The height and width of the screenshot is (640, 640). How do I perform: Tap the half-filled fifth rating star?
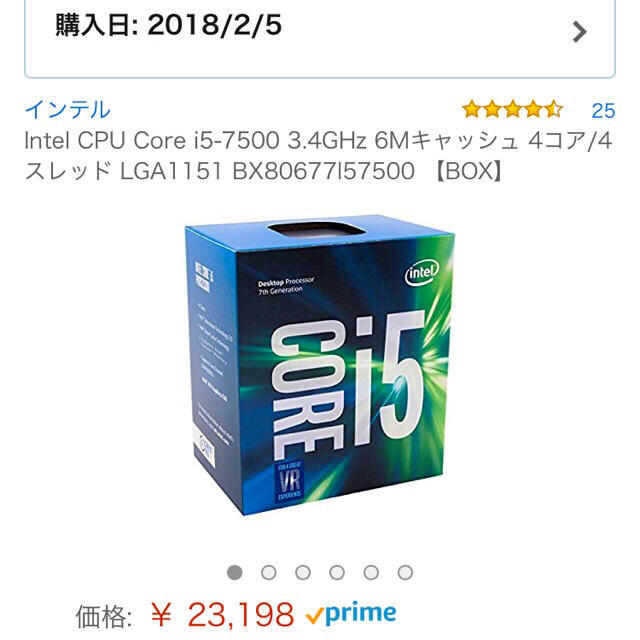pyautogui.click(x=553, y=109)
